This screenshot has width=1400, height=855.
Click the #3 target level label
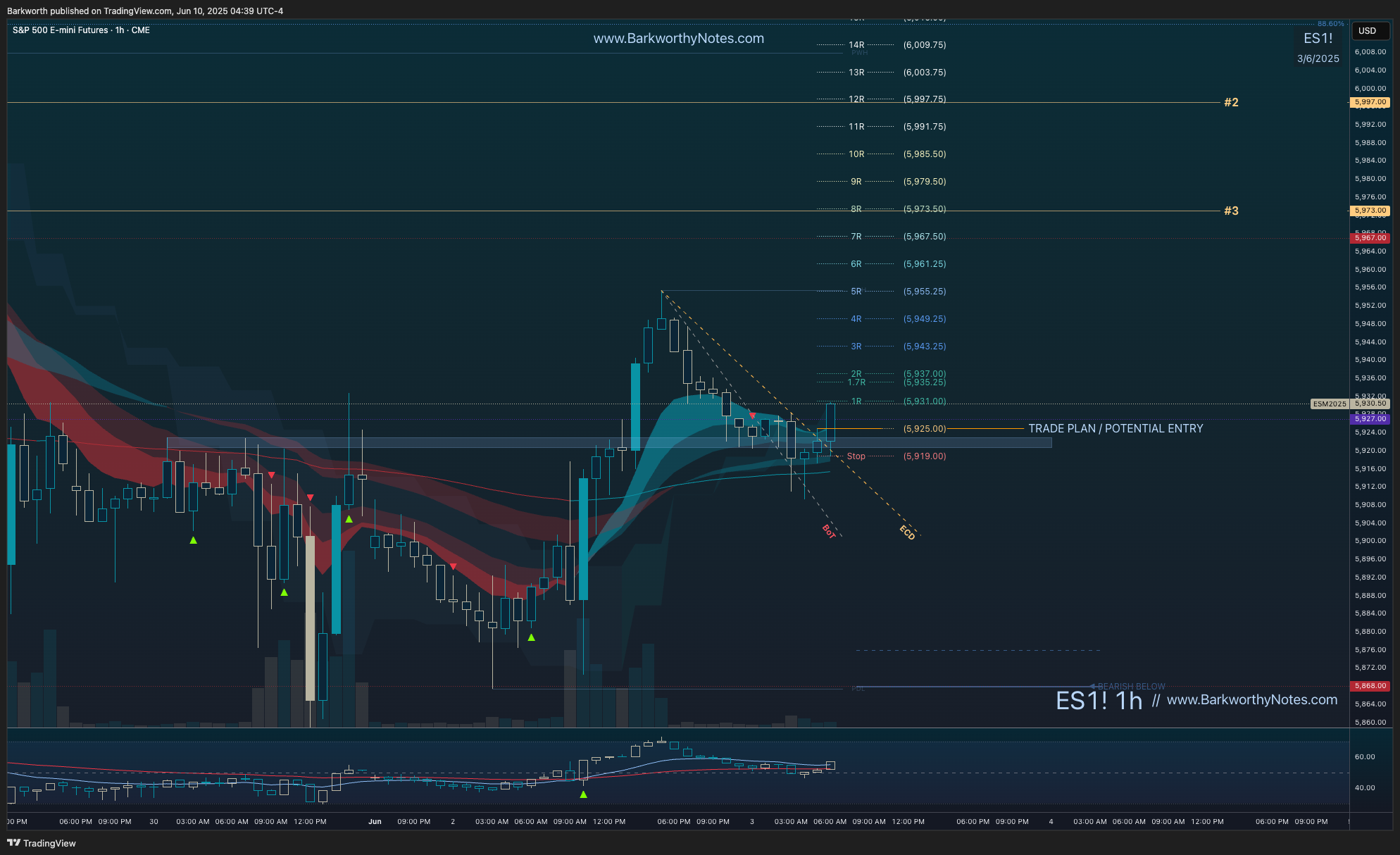pyautogui.click(x=1230, y=211)
